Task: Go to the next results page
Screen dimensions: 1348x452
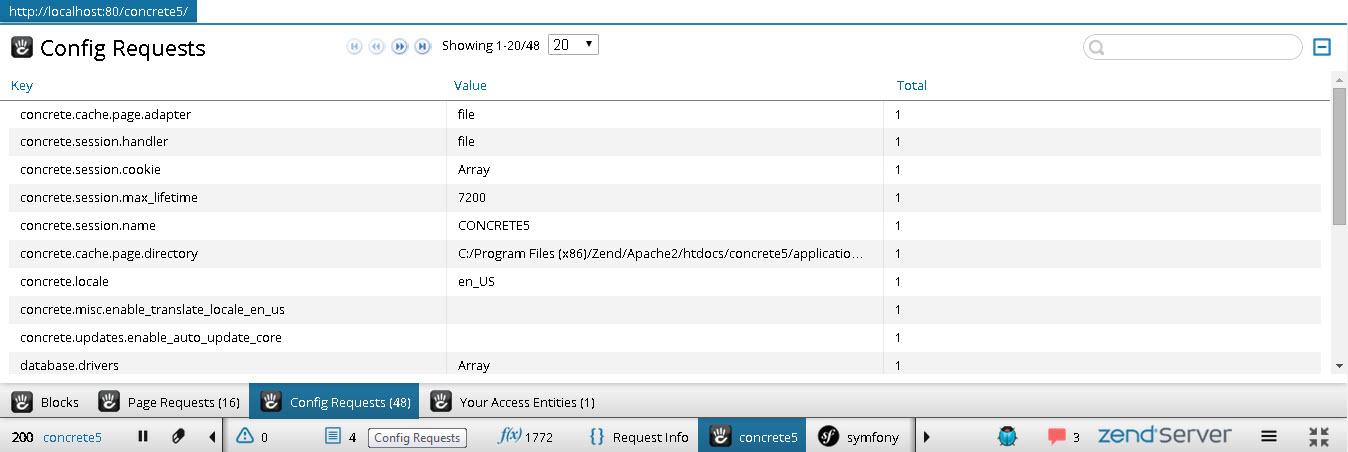Action: pos(400,46)
